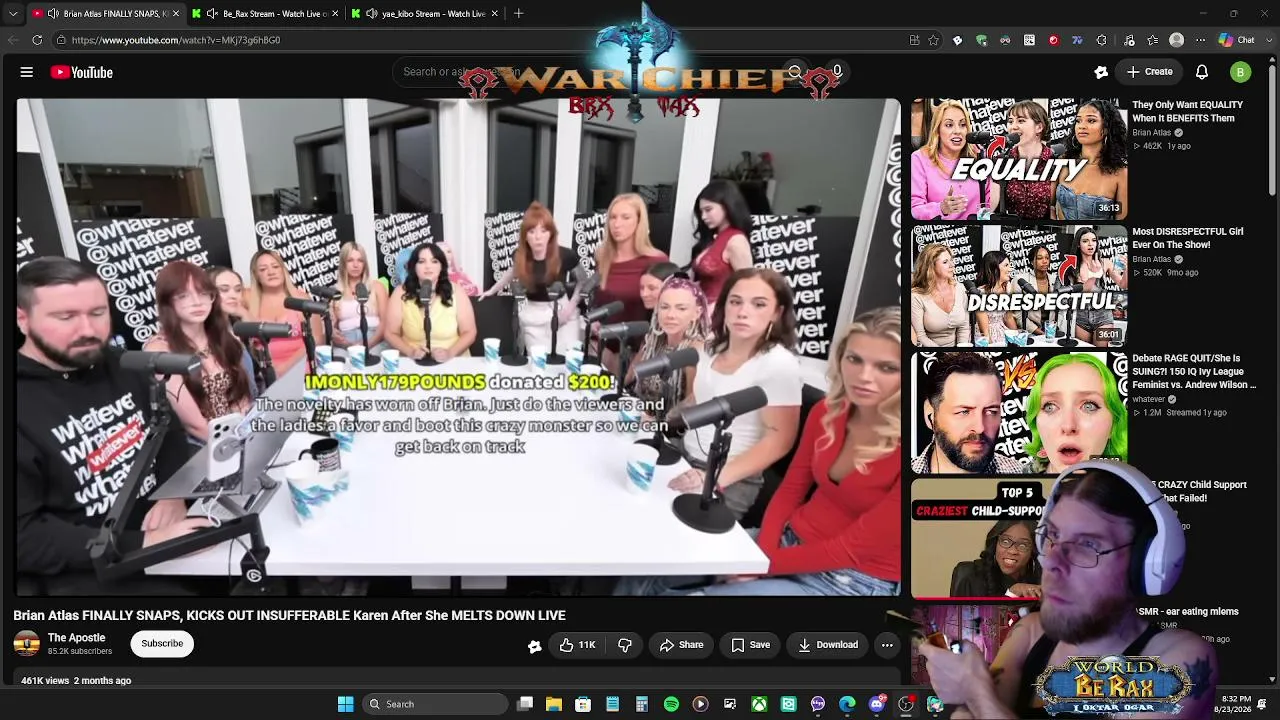Screen dimensions: 1280x720
Task: Open Calculator from the taskbar
Action: coord(642,704)
